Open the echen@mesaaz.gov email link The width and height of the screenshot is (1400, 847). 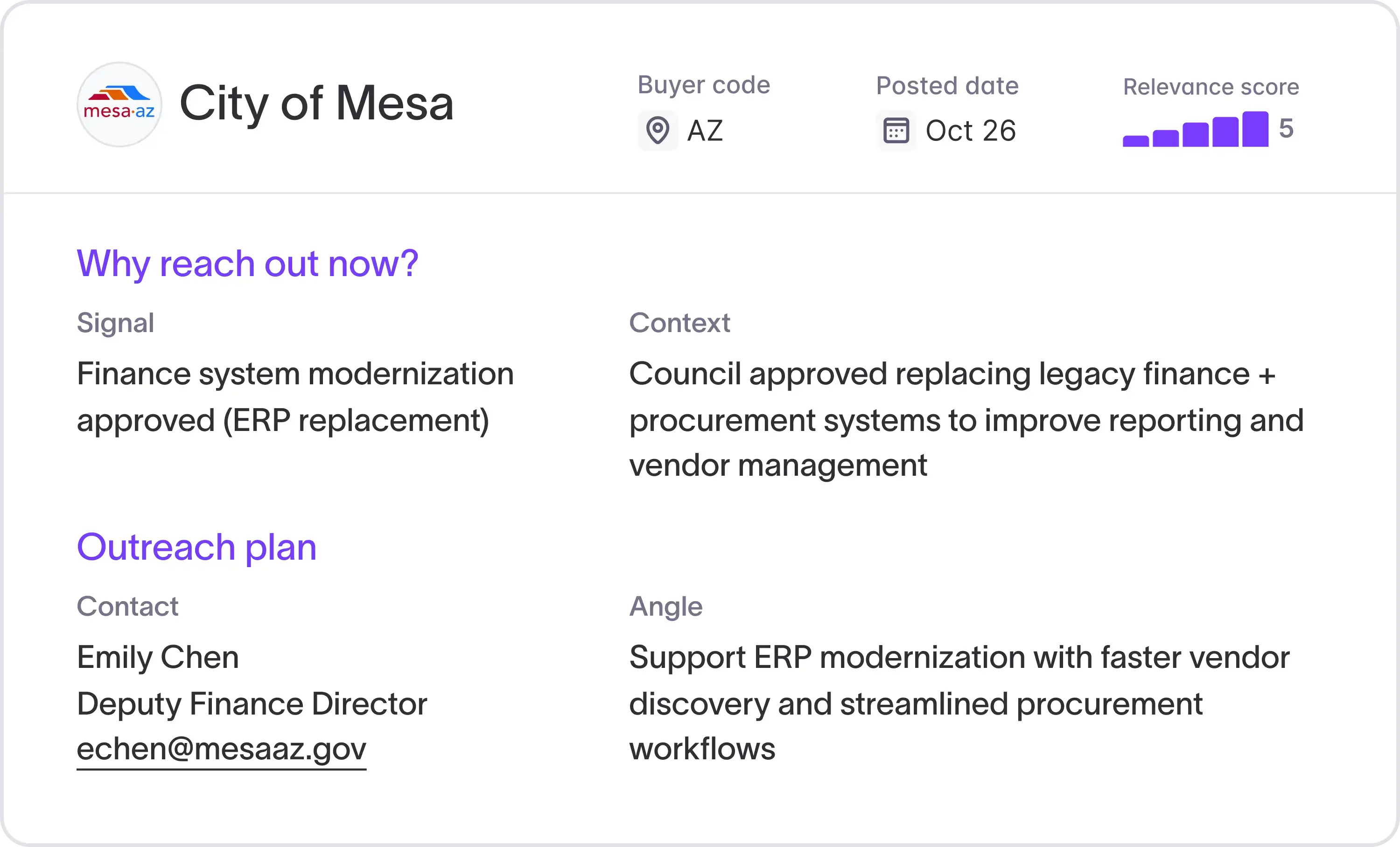[222, 749]
